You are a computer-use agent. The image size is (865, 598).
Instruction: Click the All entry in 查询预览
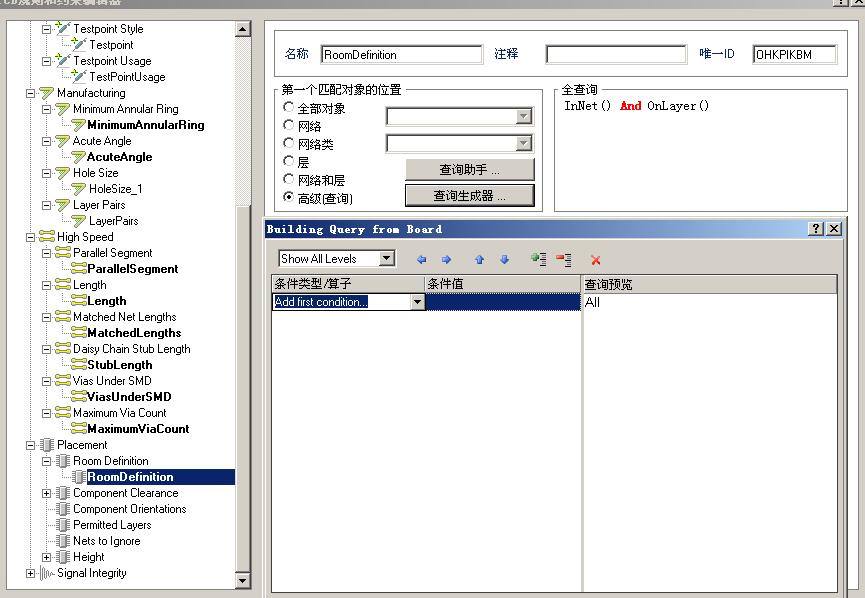click(x=592, y=302)
